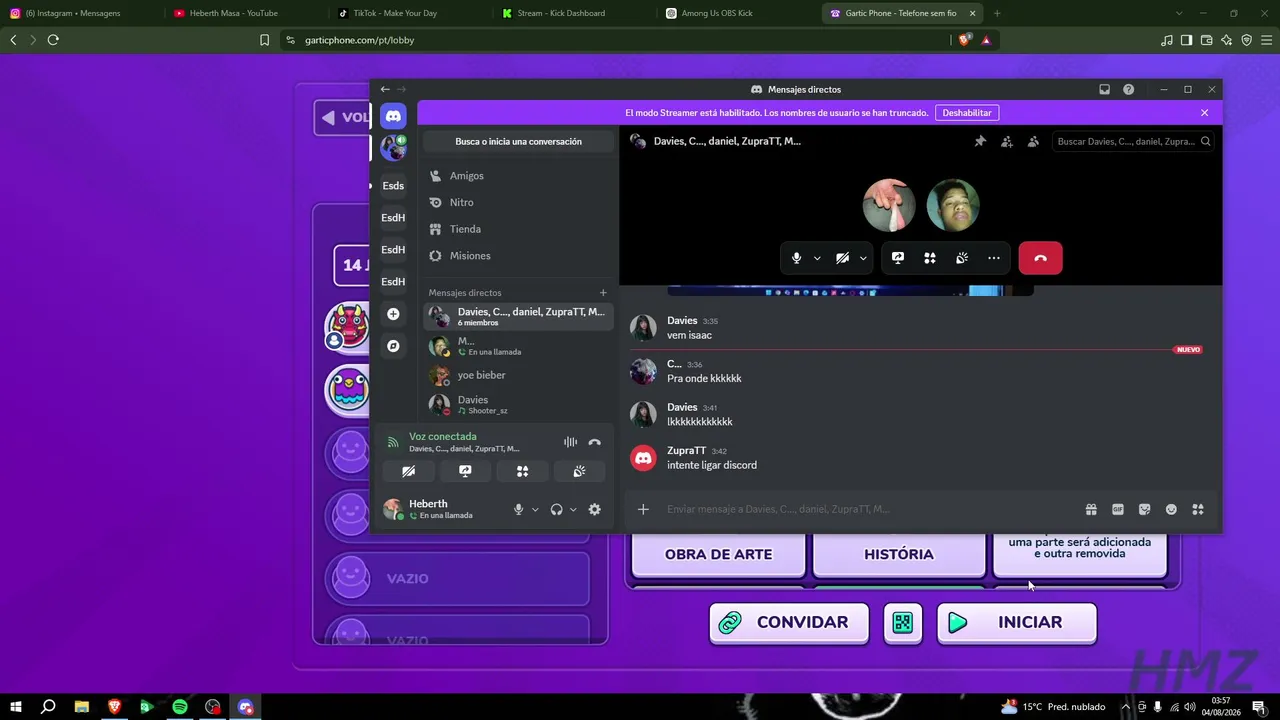Click the CONVIDAR invite button
Image resolution: width=1280 pixels, height=720 pixels.
pos(789,623)
